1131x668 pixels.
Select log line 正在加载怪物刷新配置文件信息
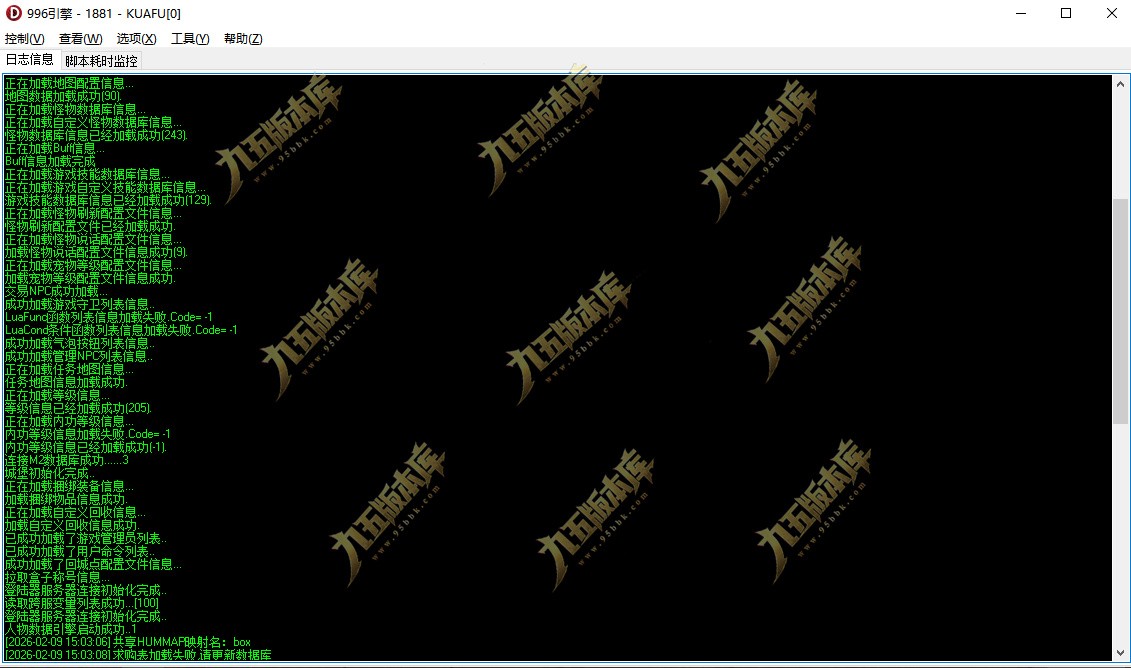(93, 213)
